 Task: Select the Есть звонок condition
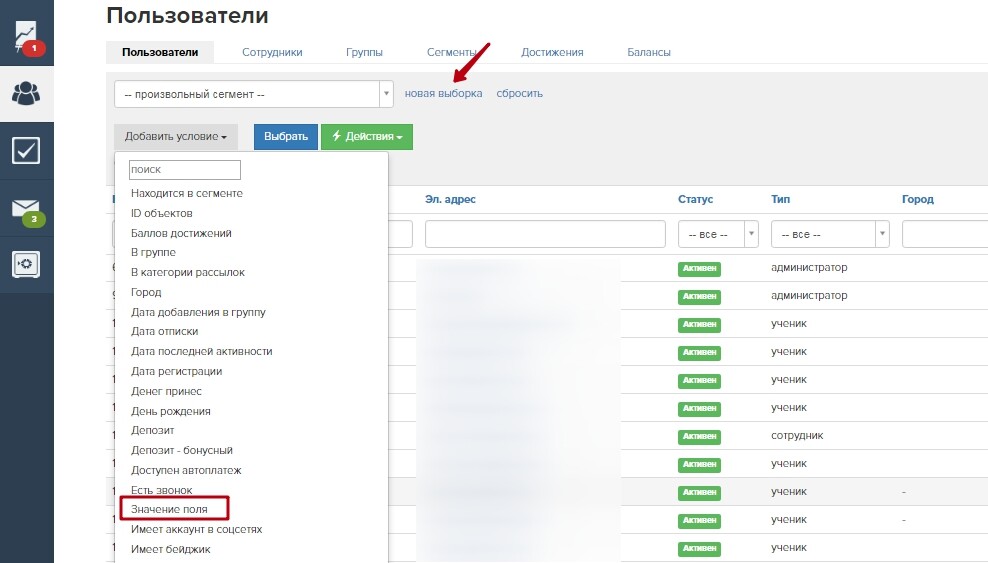click(161, 490)
